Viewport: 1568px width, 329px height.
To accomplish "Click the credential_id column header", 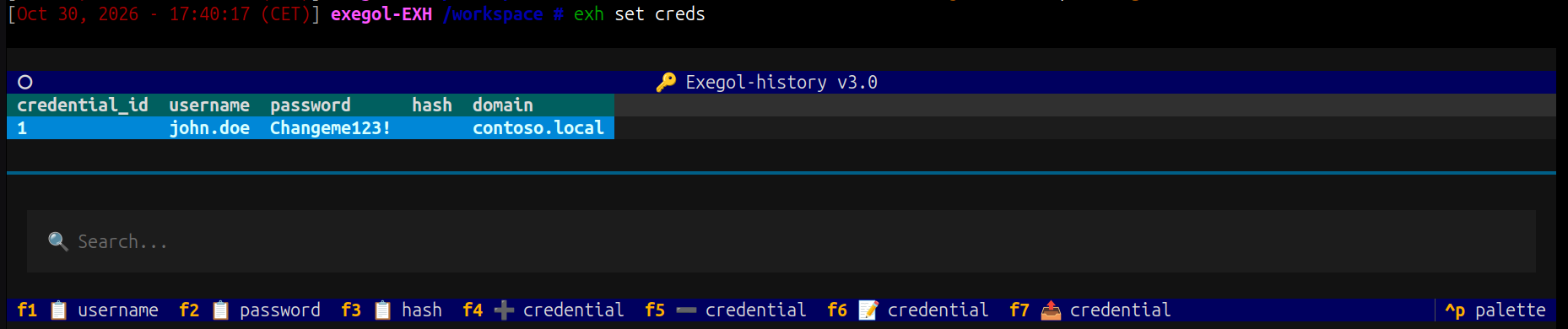I will 83,105.
